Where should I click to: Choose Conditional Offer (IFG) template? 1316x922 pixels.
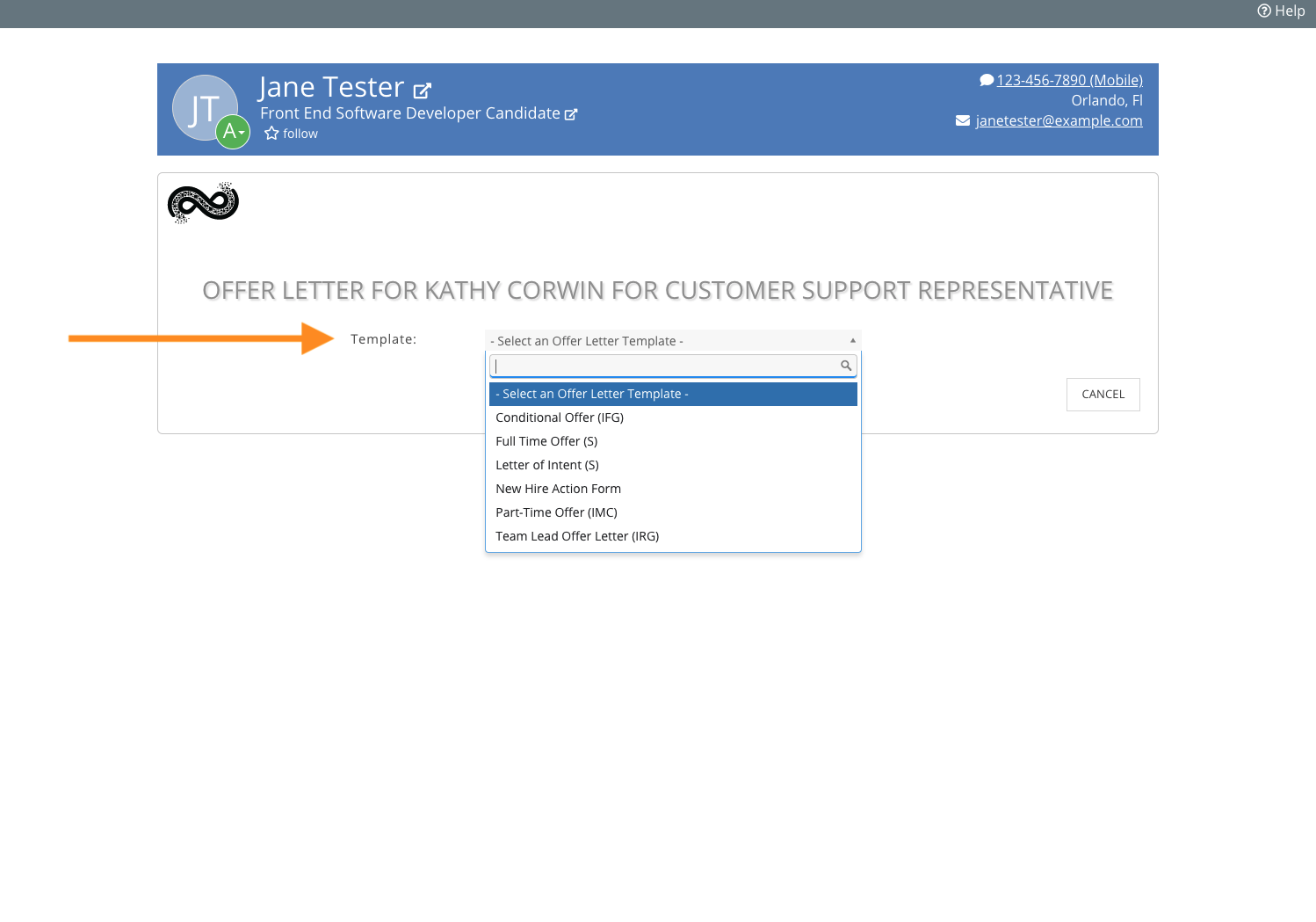pyautogui.click(x=560, y=417)
